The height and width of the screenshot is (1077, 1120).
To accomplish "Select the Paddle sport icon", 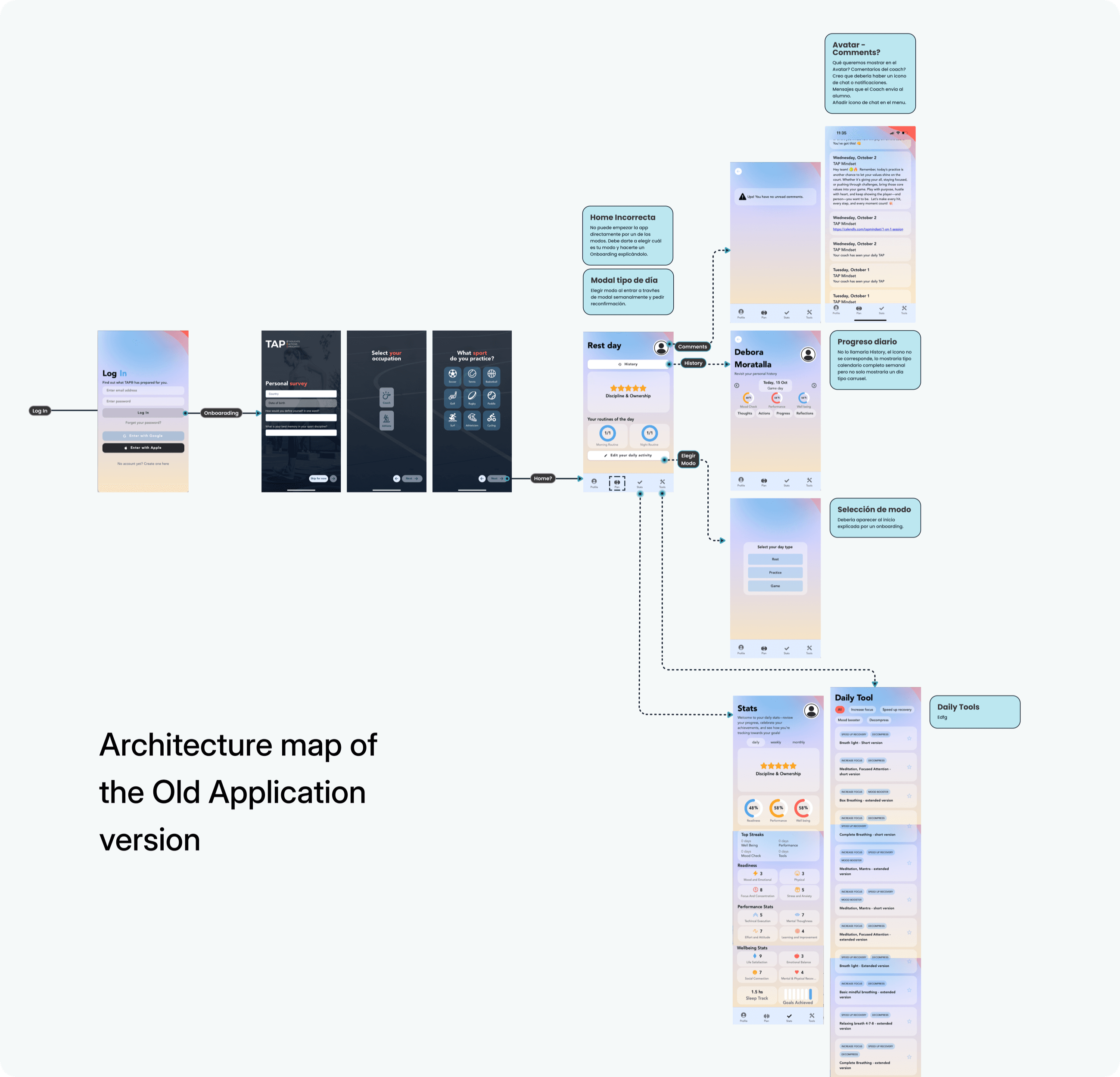I will point(492,397).
